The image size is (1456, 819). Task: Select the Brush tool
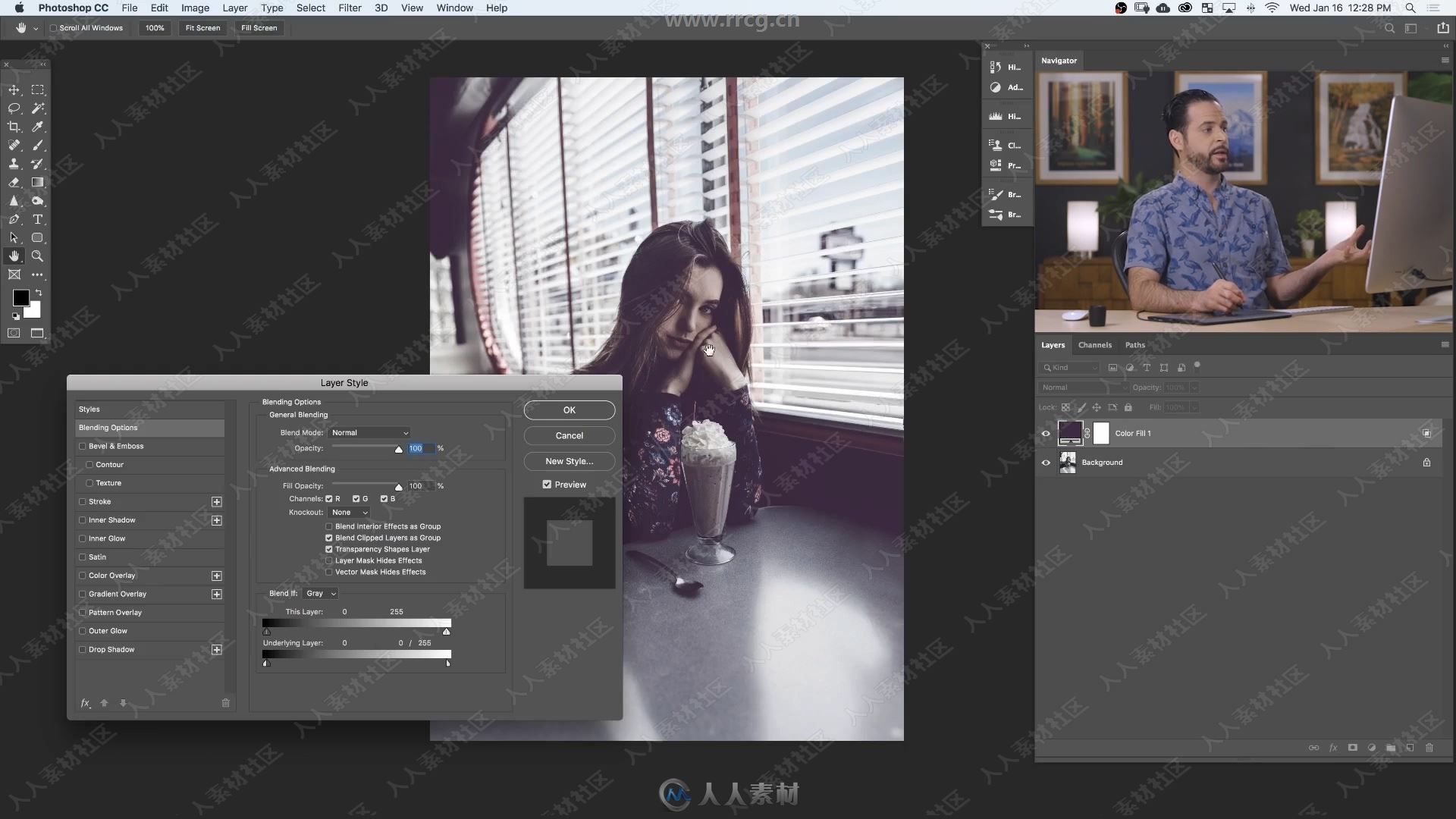point(38,145)
